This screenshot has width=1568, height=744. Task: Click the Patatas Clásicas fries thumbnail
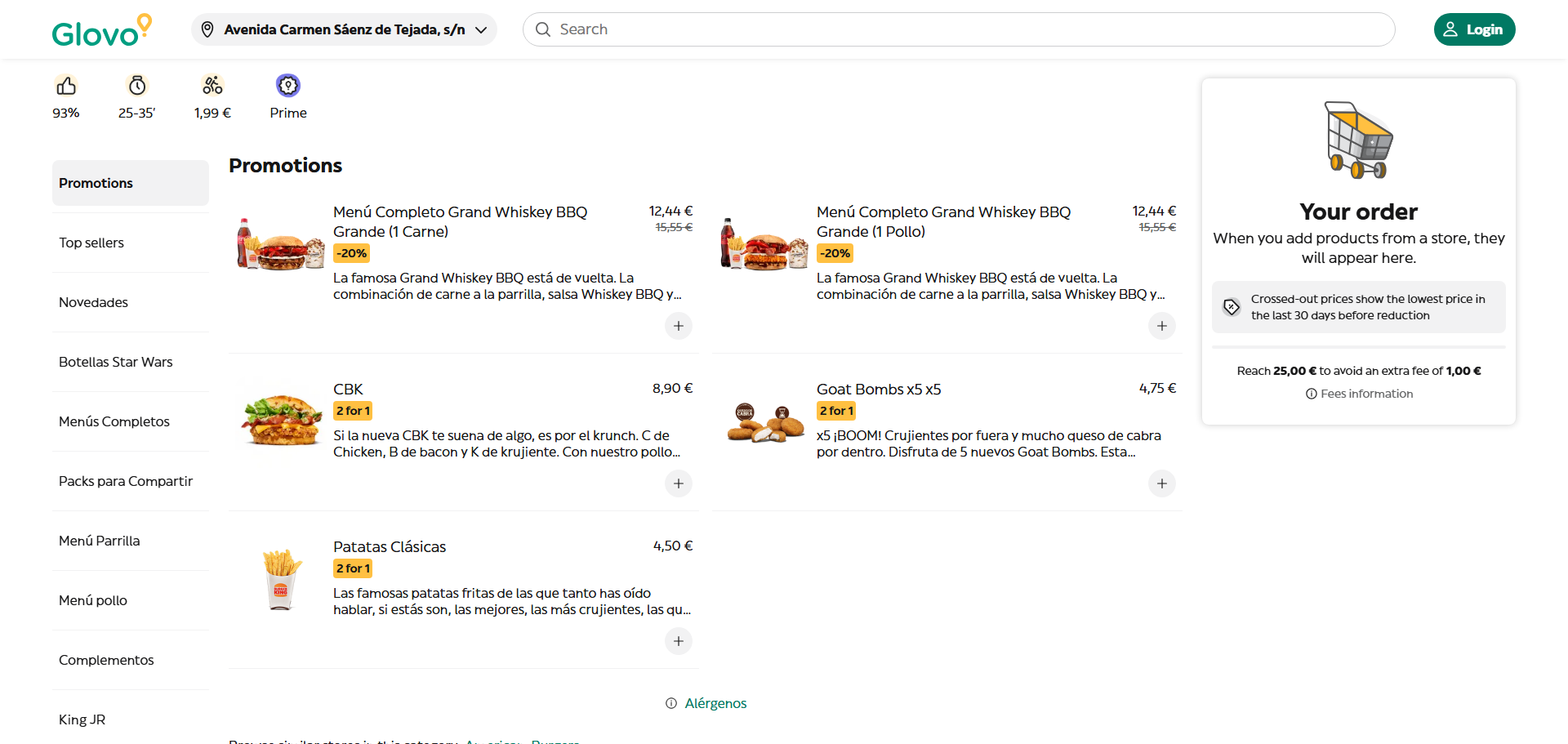coord(281,578)
